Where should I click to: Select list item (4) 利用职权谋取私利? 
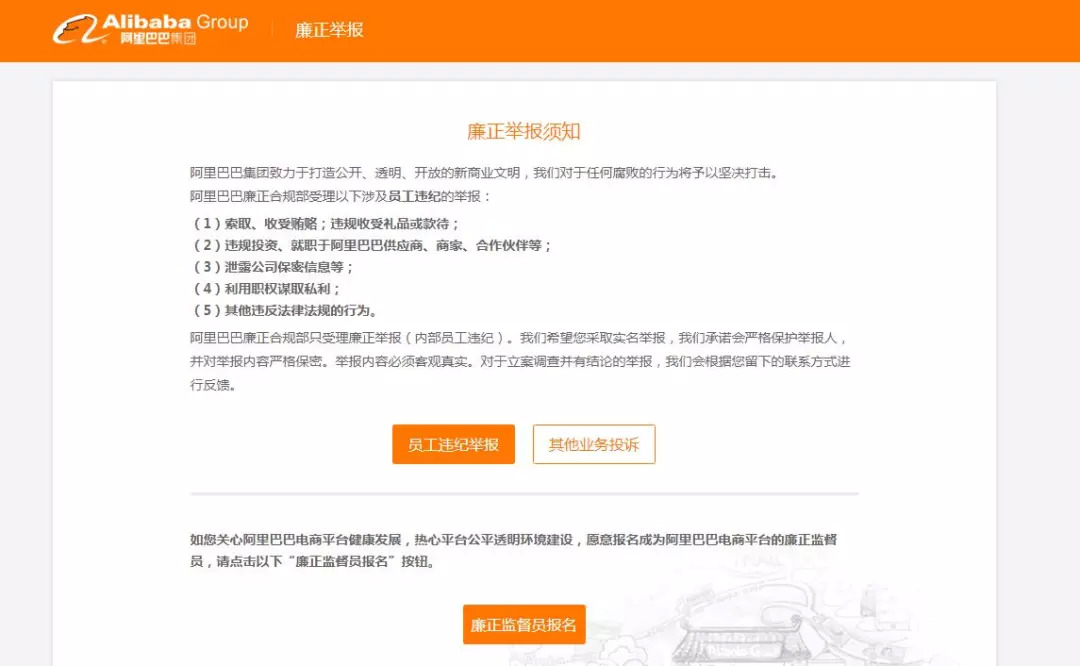pyautogui.click(x=266, y=289)
